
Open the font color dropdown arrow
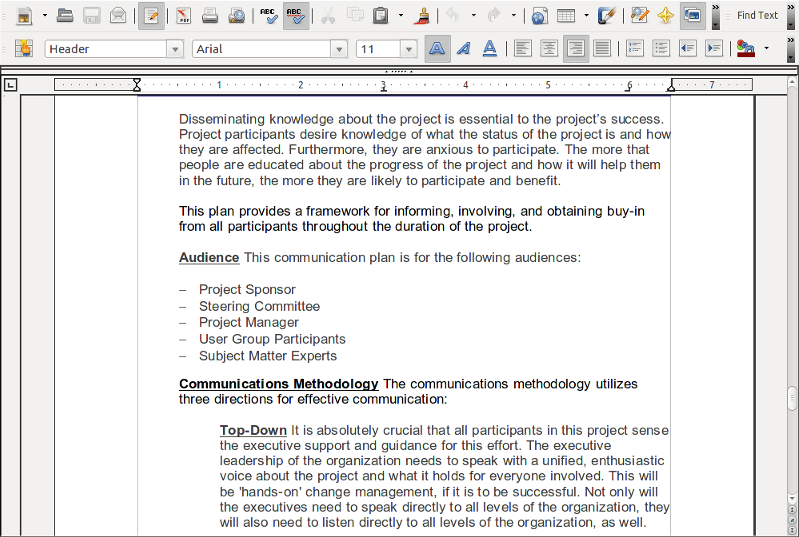pos(766,49)
